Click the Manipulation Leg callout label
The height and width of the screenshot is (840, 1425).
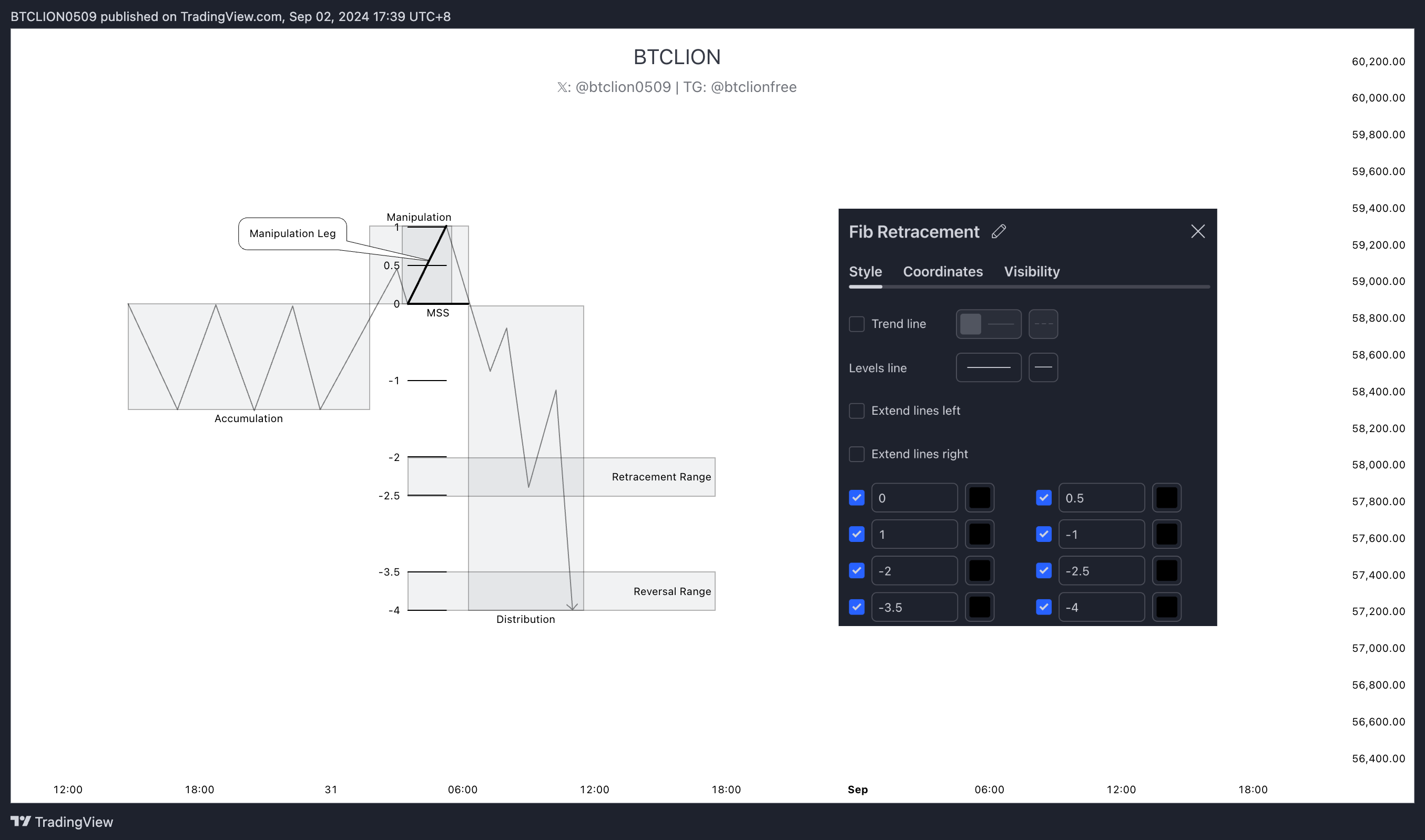click(x=292, y=234)
